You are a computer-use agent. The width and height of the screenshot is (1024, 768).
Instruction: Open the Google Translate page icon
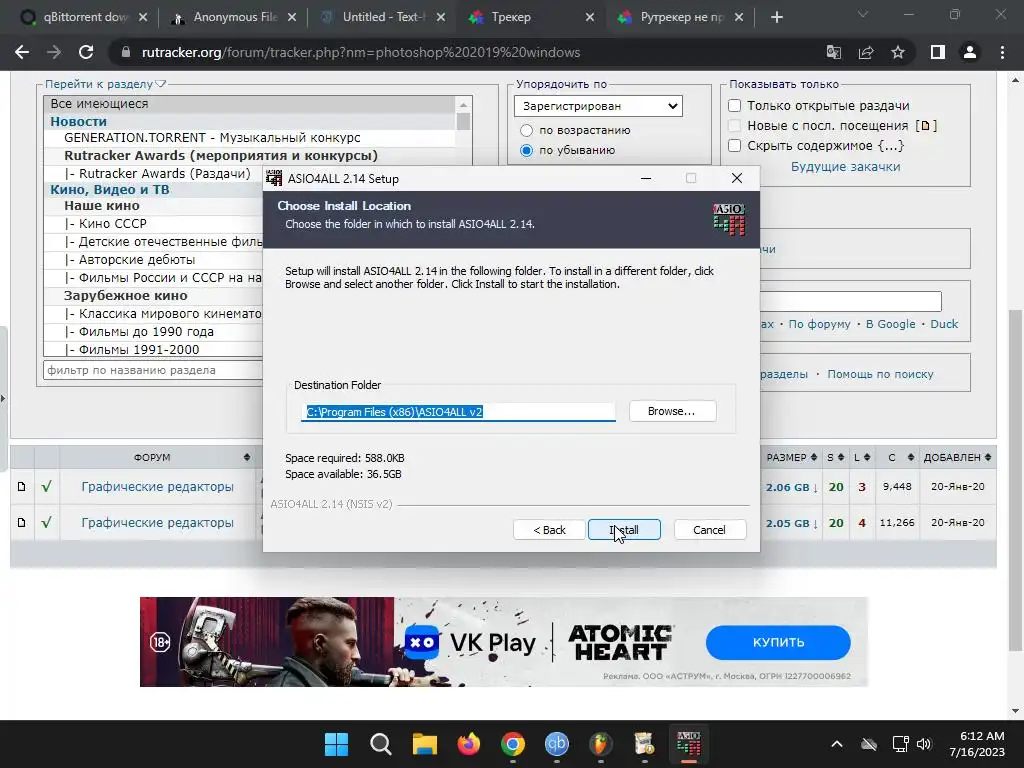pos(833,52)
